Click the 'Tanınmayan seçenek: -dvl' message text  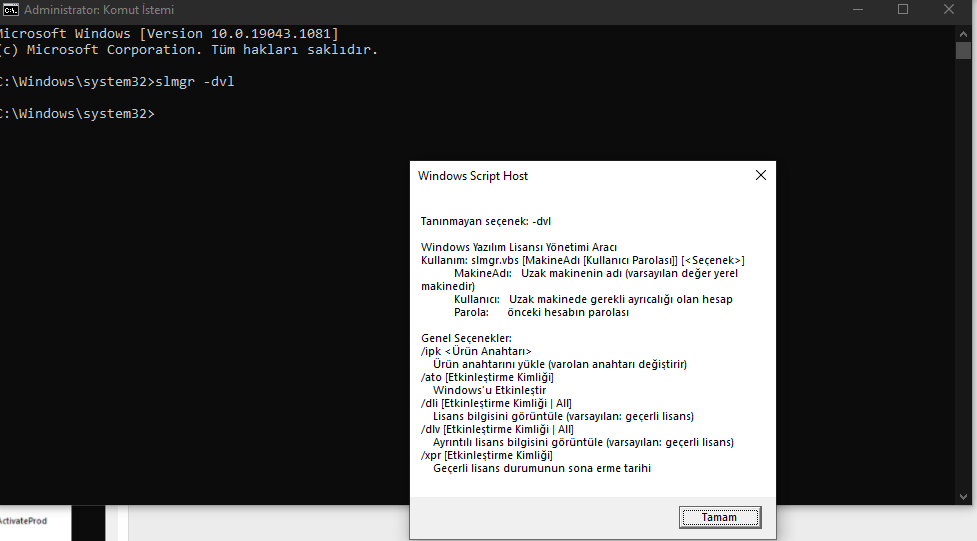tap(485, 221)
